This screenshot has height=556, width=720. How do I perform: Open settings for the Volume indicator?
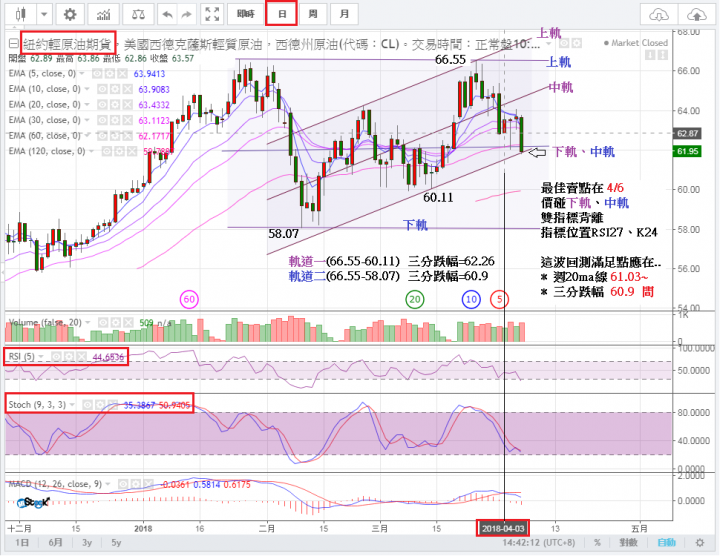tap(116, 323)
